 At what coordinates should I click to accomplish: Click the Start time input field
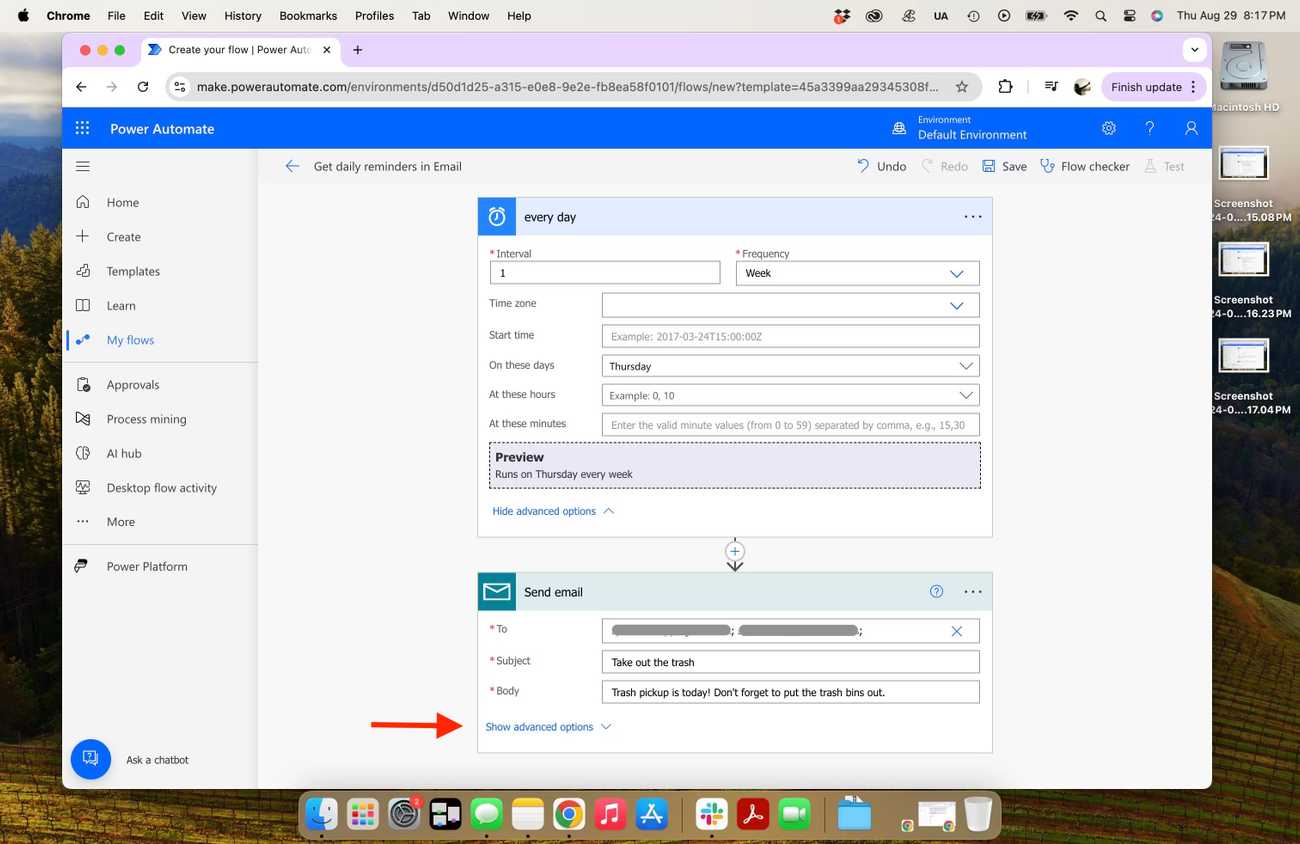(791, 337)
